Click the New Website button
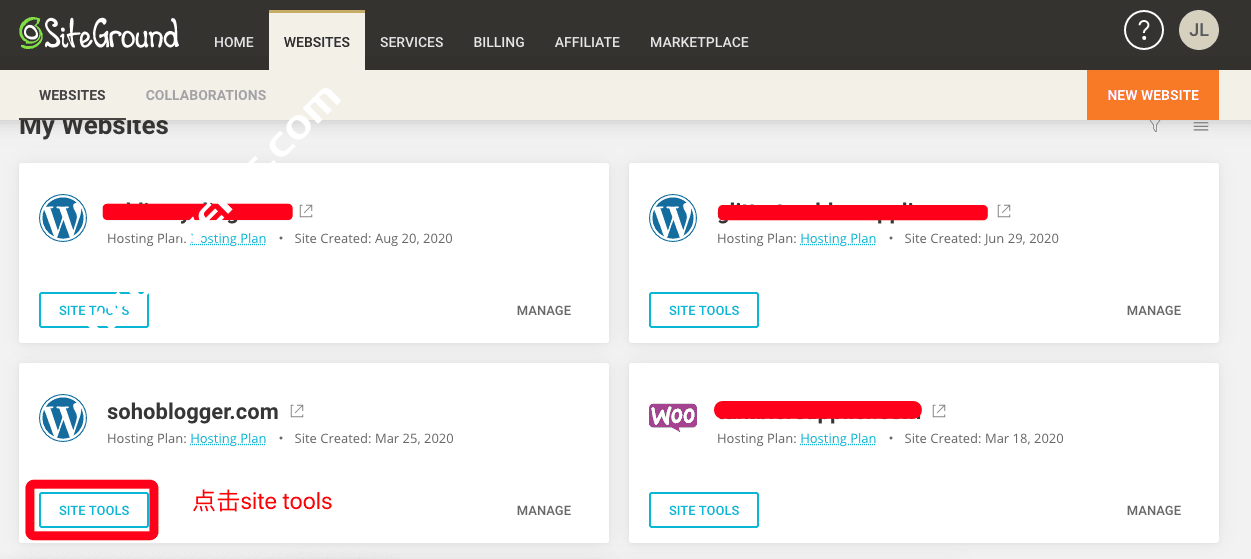 [1152, 95]
